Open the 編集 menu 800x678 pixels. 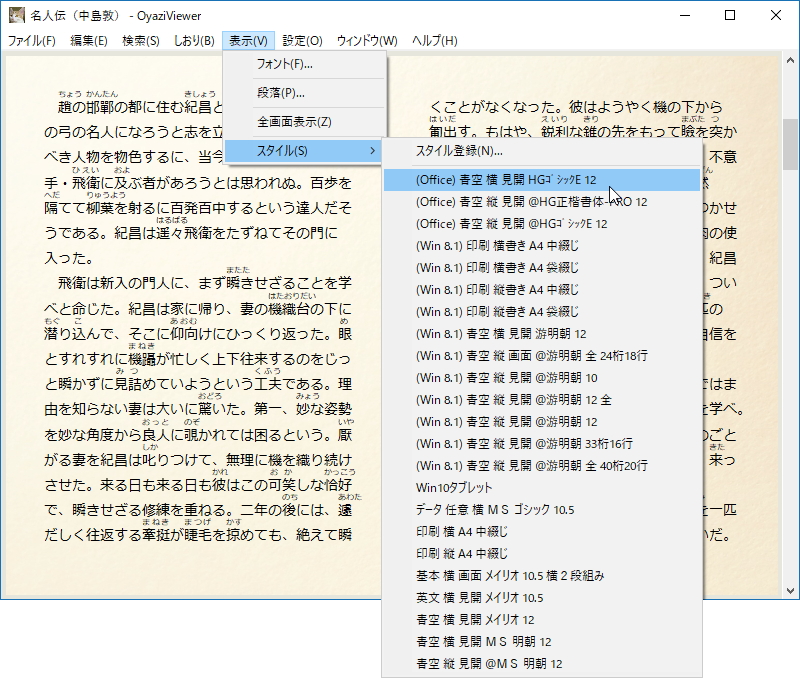click(88, 42)
